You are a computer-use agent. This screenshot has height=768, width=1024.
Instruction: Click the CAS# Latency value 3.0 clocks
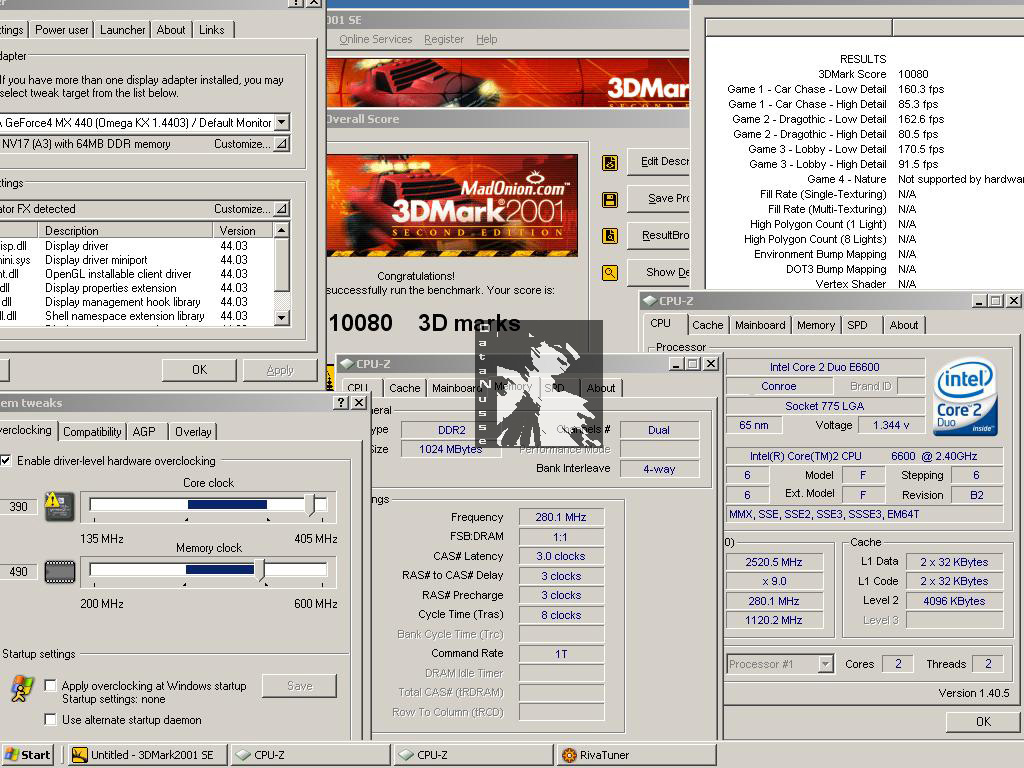(x=561, y=556)
